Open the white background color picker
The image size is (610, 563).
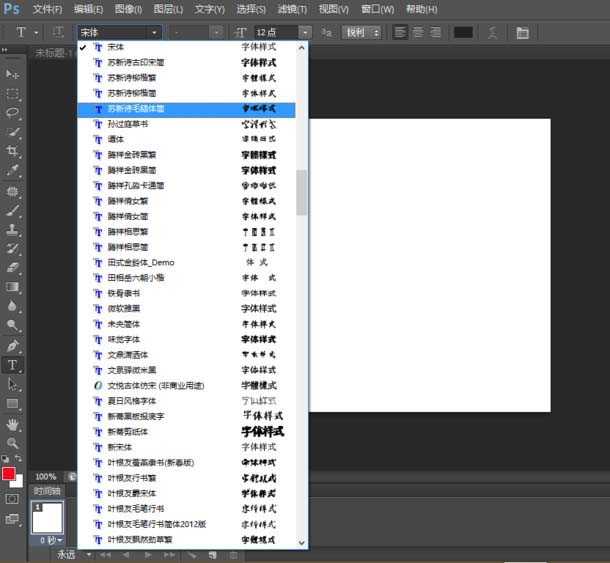pos(18,482)
